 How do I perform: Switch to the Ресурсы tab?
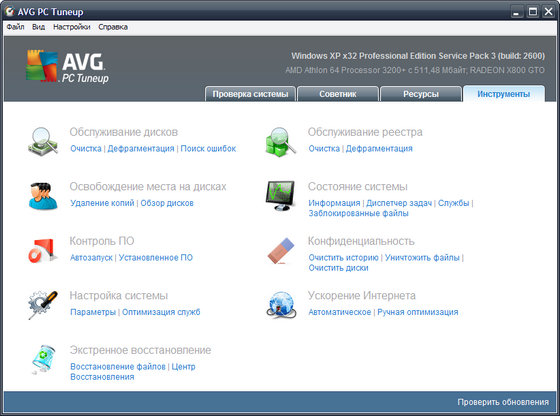421,94
